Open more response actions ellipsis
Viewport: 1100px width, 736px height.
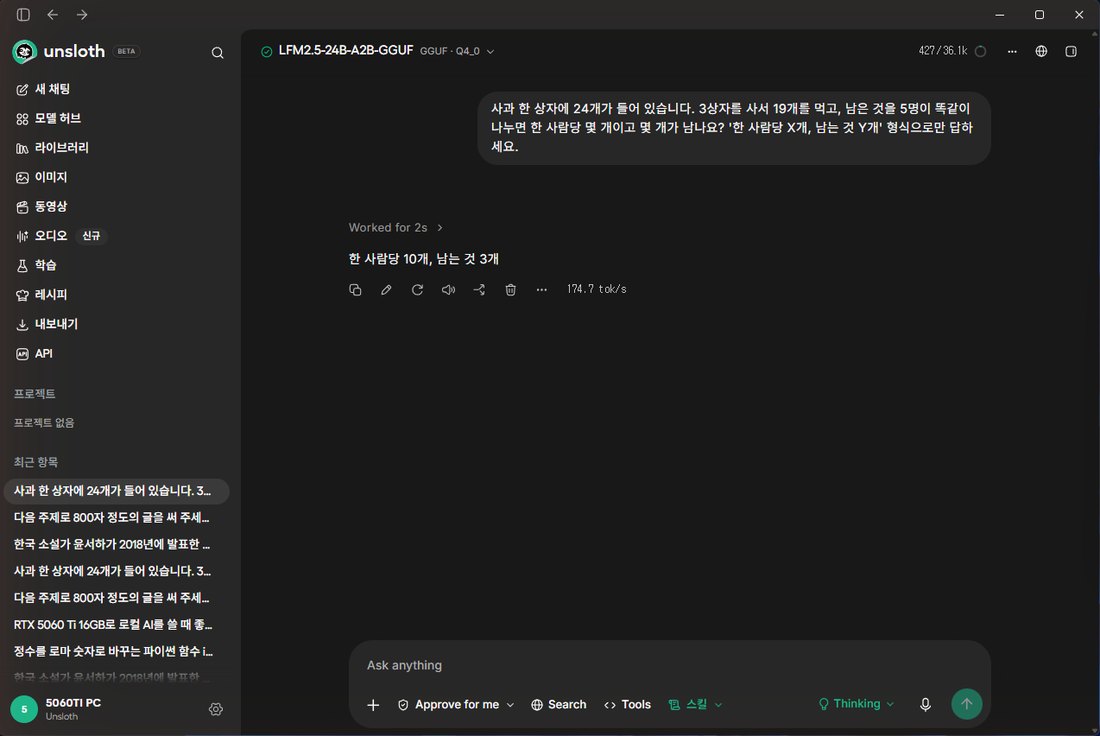[x=542, y=290]
